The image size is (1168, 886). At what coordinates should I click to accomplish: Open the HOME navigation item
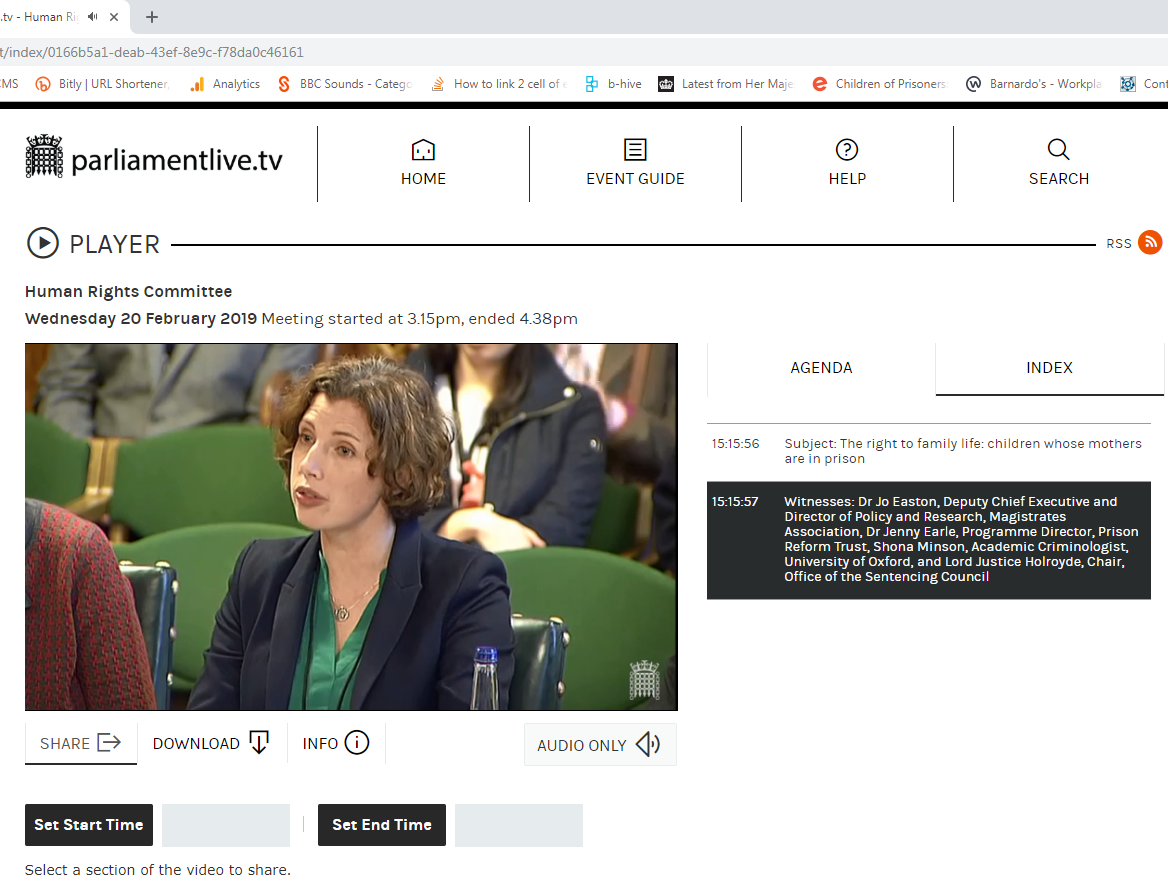423,164
